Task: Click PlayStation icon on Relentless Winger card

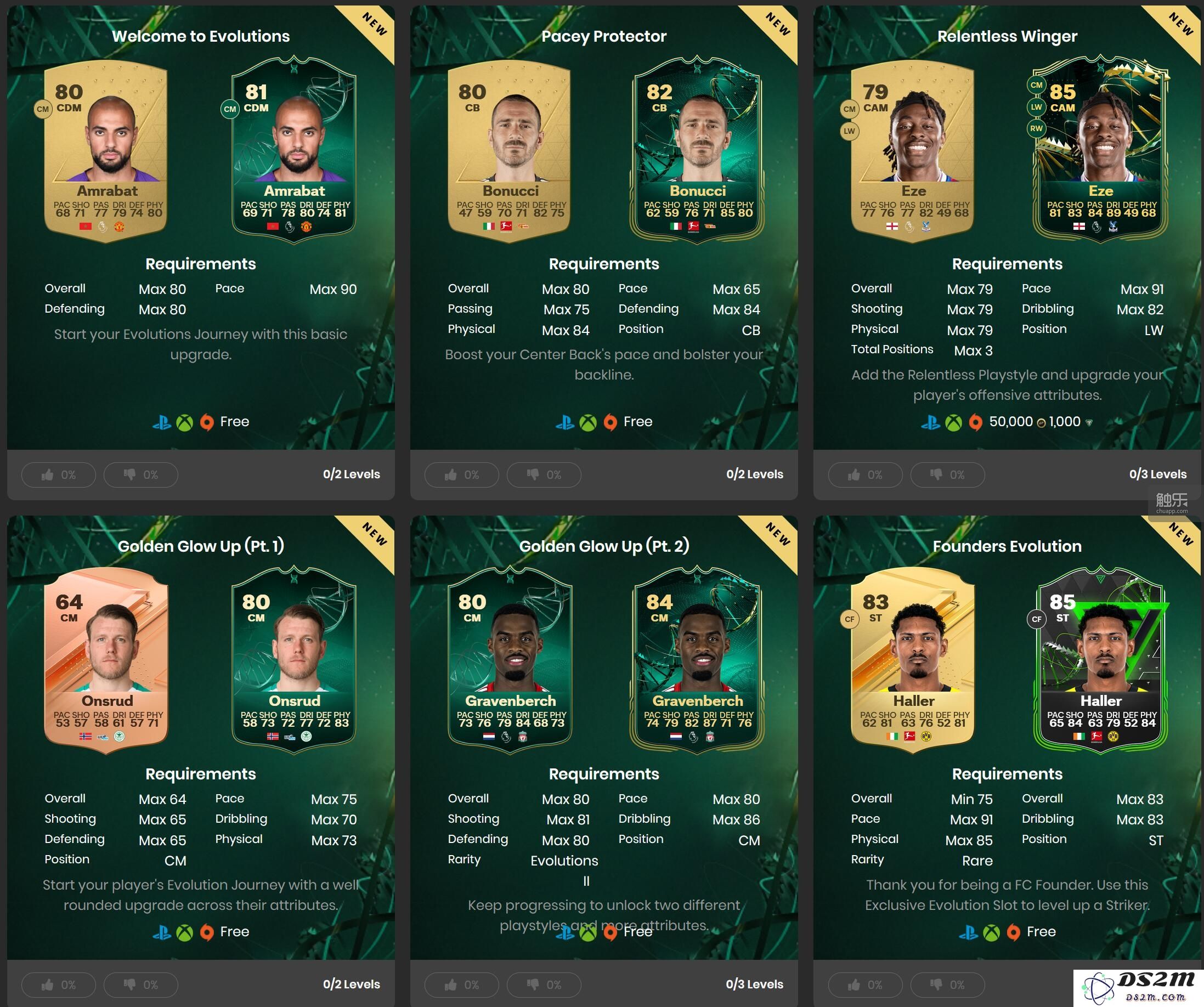Action: click(x=930, y=423)
